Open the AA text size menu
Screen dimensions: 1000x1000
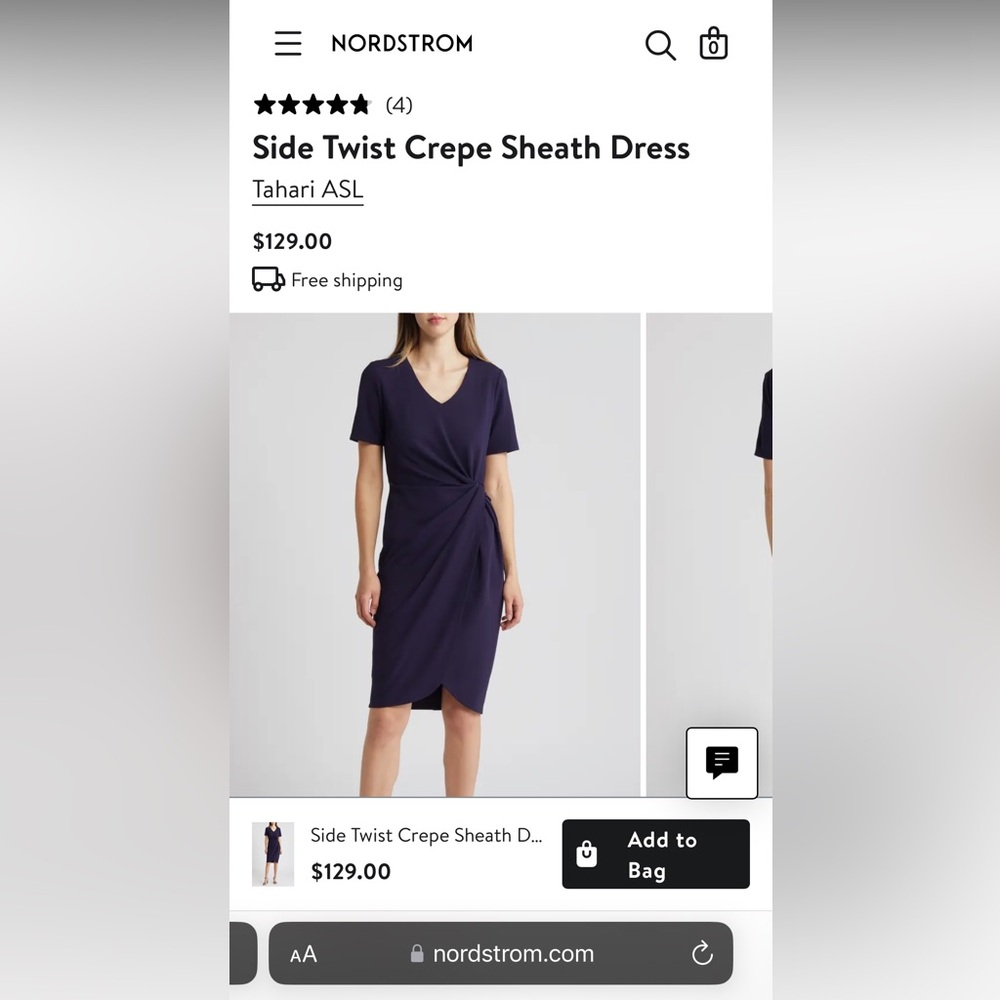[x=303, y=954]
